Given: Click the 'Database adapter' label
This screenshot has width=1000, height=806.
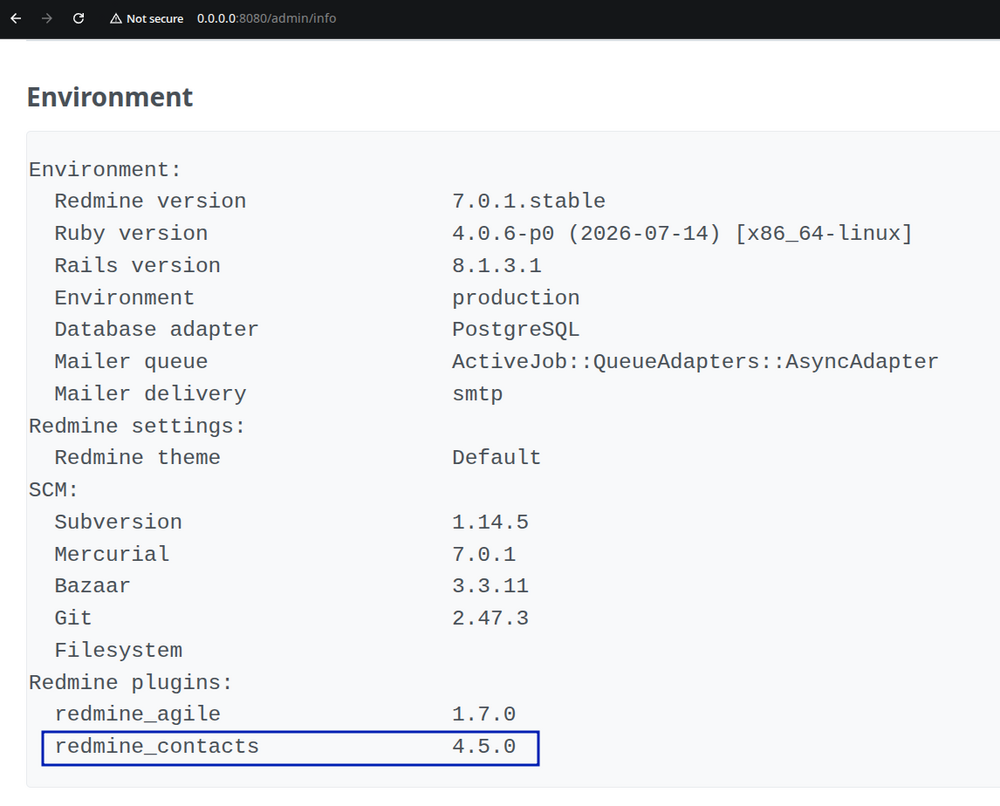Looking at the screenshot, I should coord(156,330).
